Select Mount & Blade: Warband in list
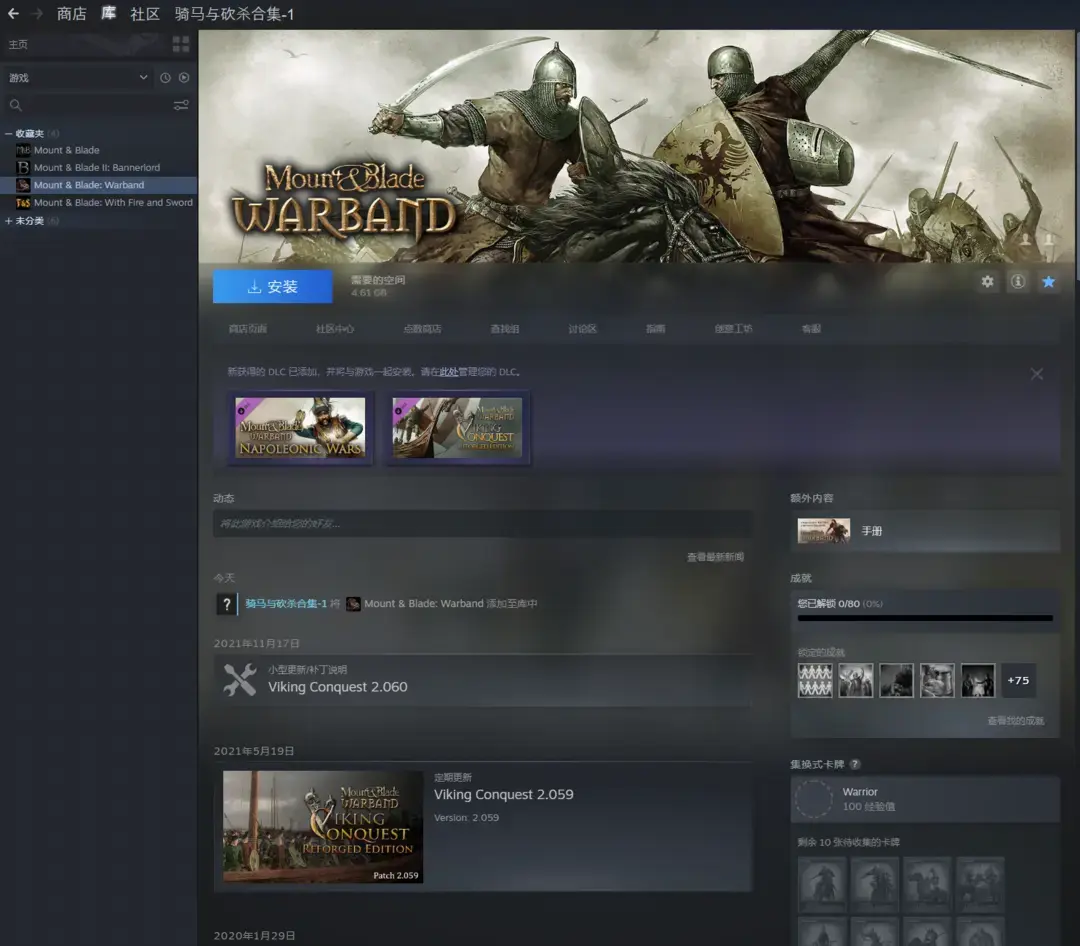 (x=98, y=185)
